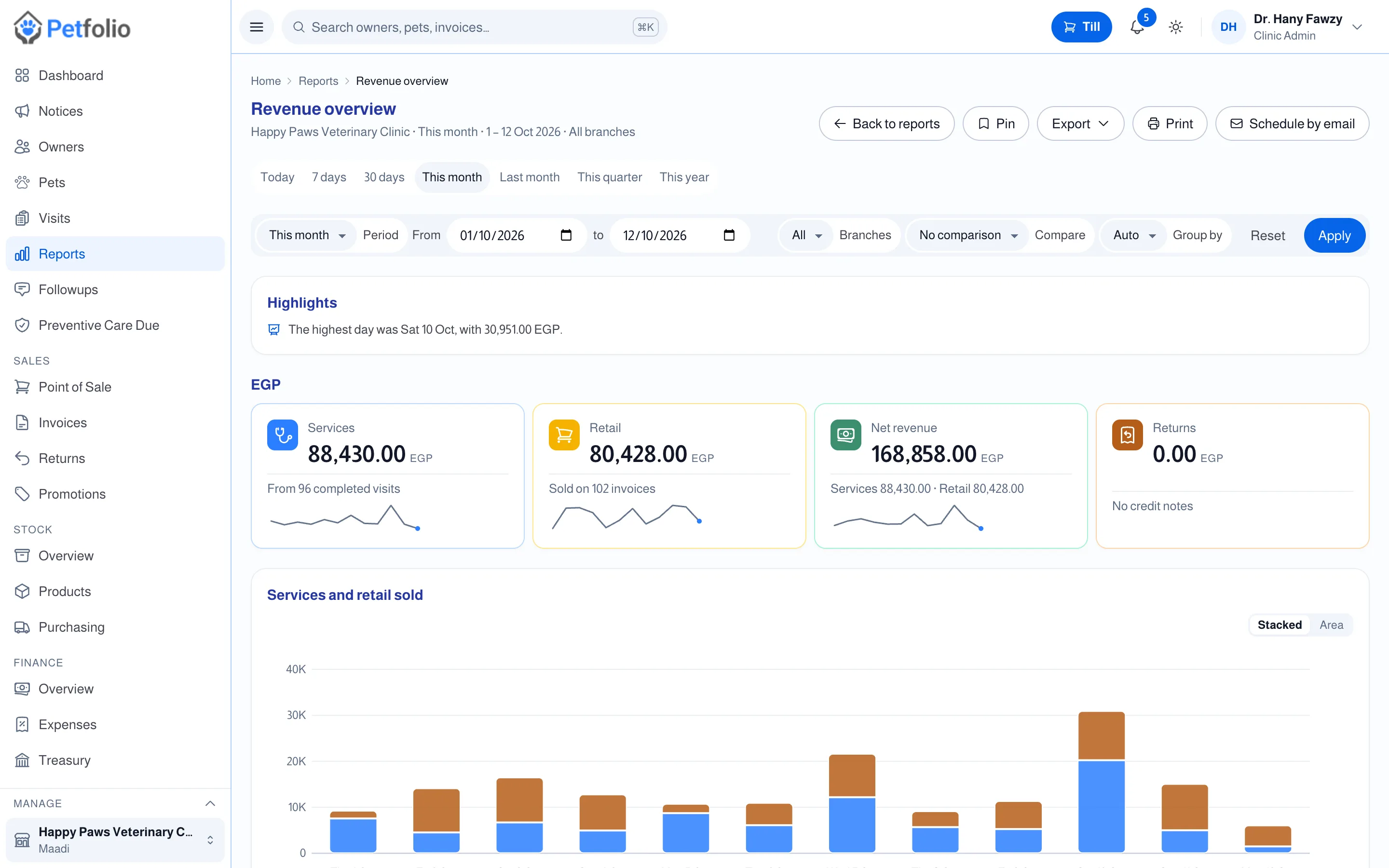Open Products in sidebar
The image size is (1389, 868).
(115, 591)
